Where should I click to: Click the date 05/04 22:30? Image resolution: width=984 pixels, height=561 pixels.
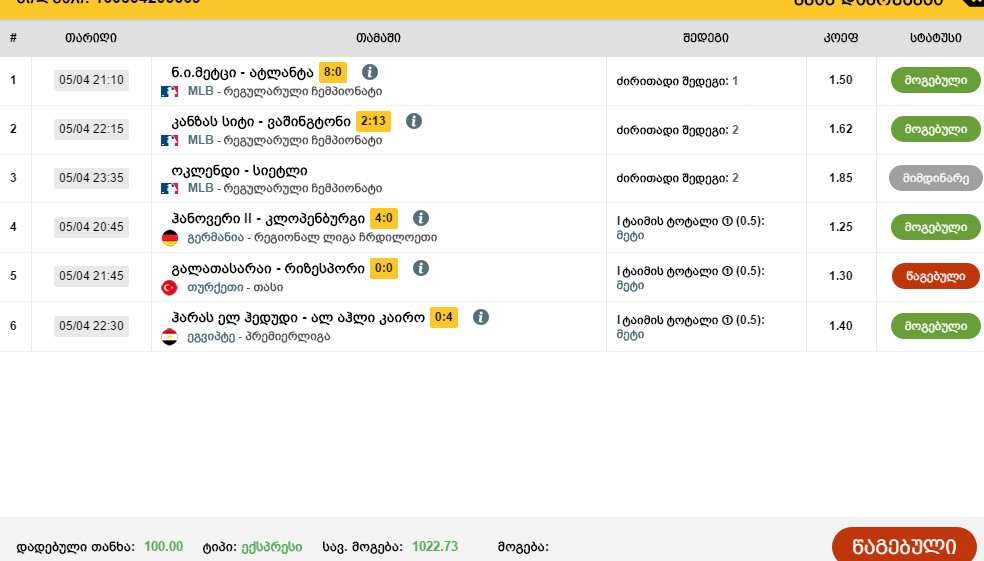tap(92, 326)
